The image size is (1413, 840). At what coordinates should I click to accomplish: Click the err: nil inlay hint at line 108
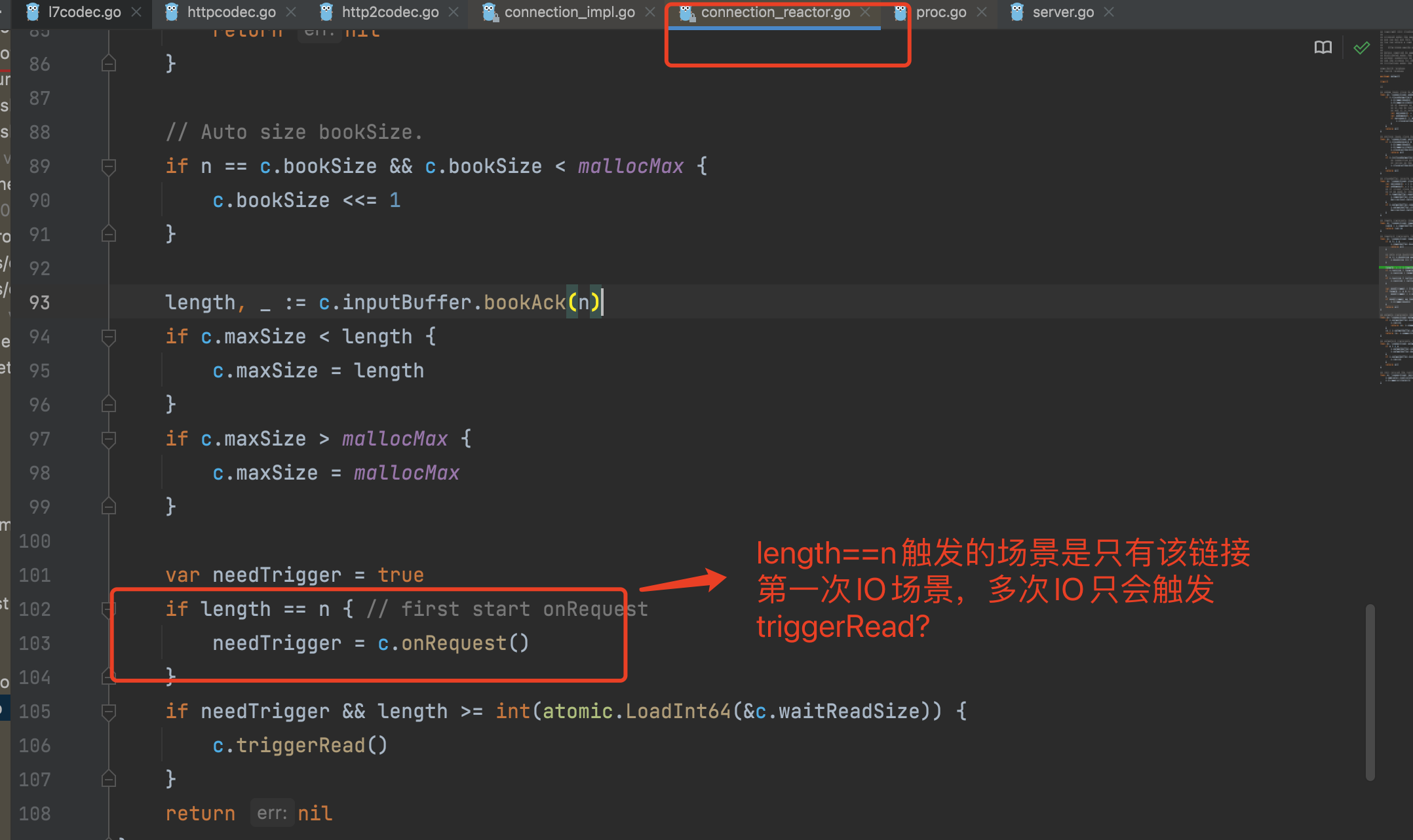pyautogui.click(x=272, y=812)
